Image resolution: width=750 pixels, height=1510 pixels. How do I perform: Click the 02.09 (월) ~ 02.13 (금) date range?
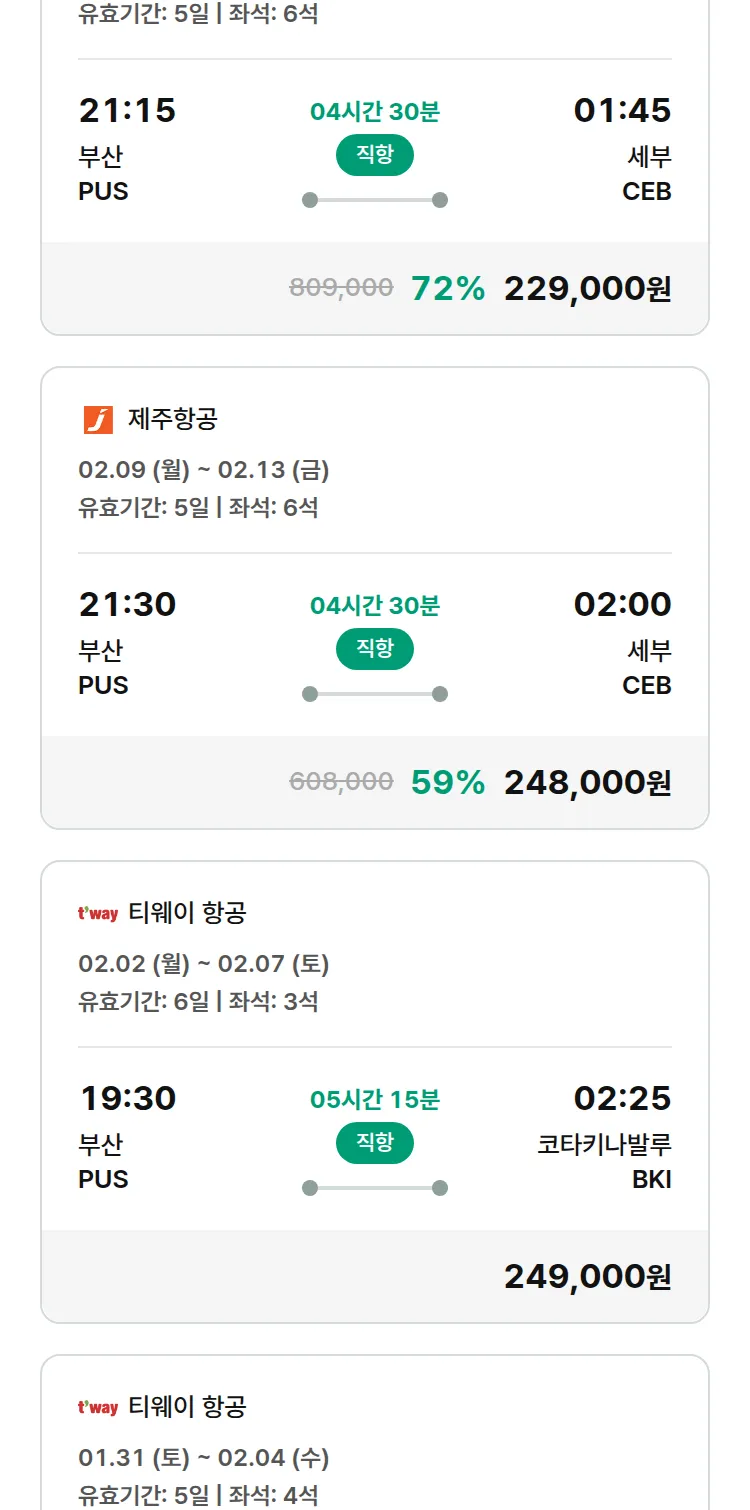204,469
